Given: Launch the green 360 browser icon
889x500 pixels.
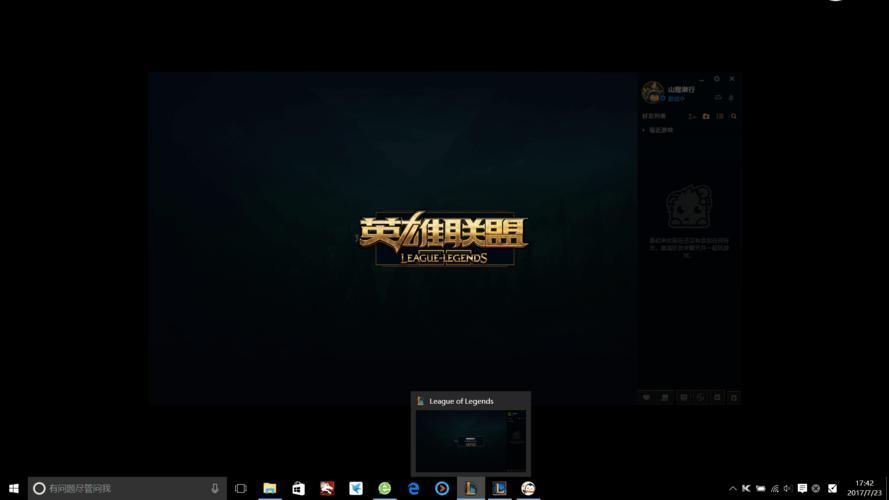Looking at the screenshot, I should 384,488.
